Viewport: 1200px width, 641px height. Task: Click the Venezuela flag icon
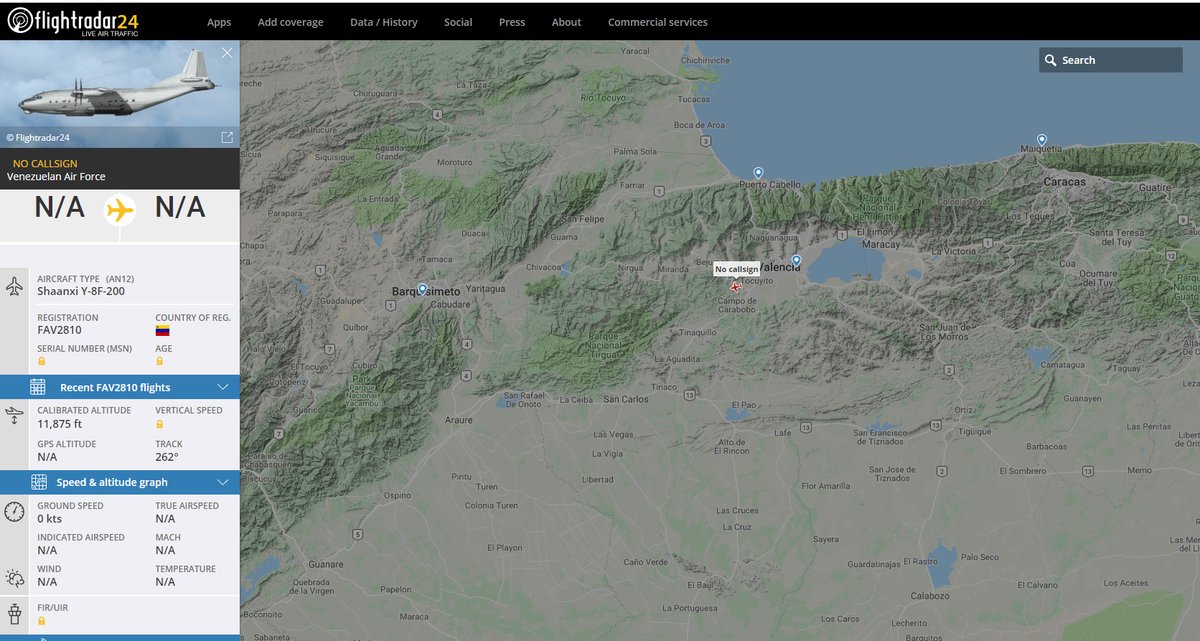162,330
